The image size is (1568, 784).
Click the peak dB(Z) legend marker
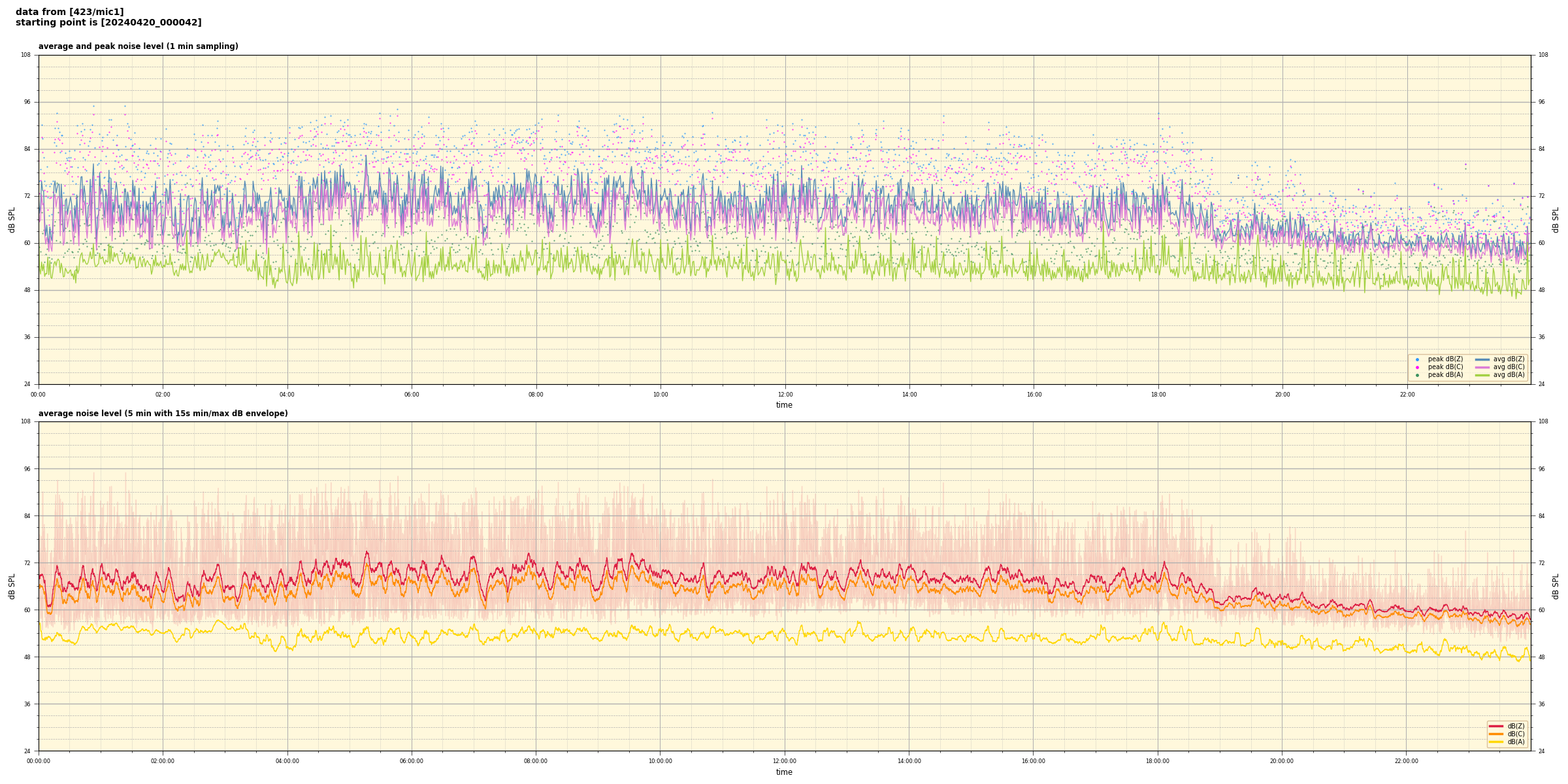point(1417,359)
